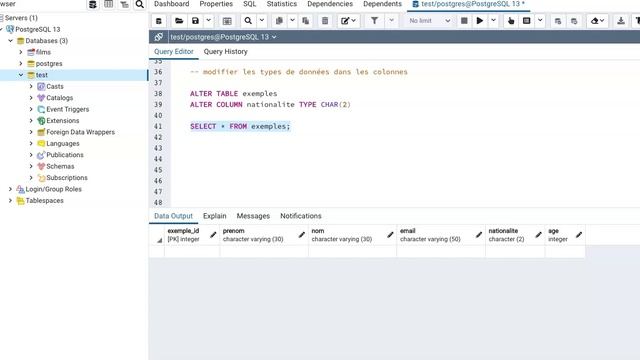
Task: Click the select-all corner cell in data grid
Action: click(x=157, y=235)
